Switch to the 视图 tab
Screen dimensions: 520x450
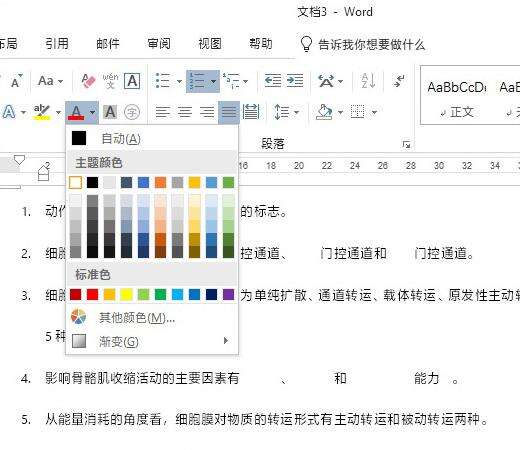click(x=210, y=44)
